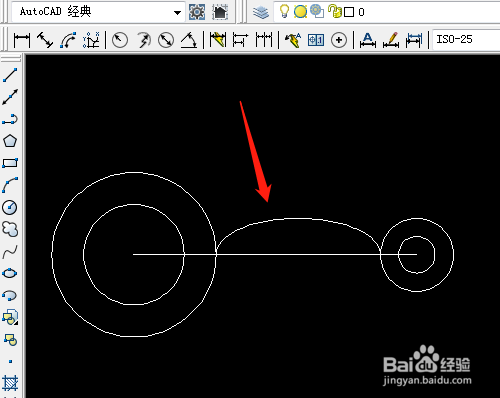Select the Polygon tool
The height and width of the screenshot is (398, 500).
tap(10, 141)
